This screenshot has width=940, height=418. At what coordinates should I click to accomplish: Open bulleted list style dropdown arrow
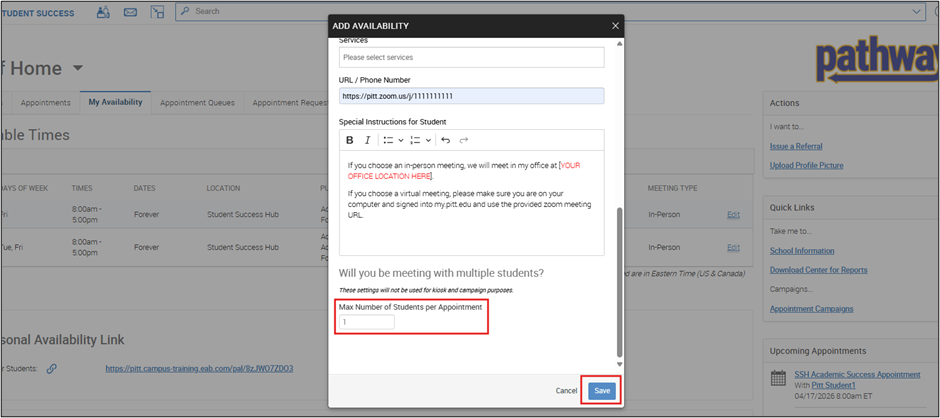400,140
